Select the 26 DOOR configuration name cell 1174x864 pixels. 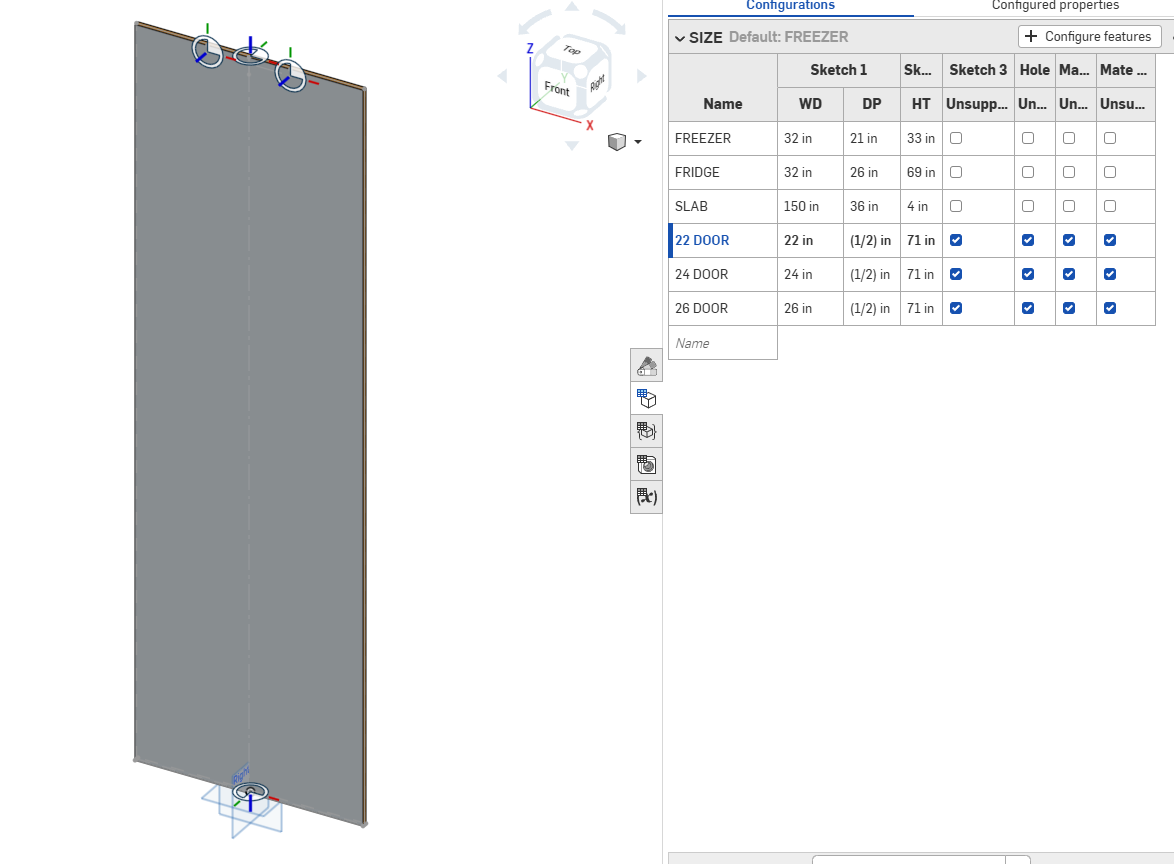(x=723, y=308)
